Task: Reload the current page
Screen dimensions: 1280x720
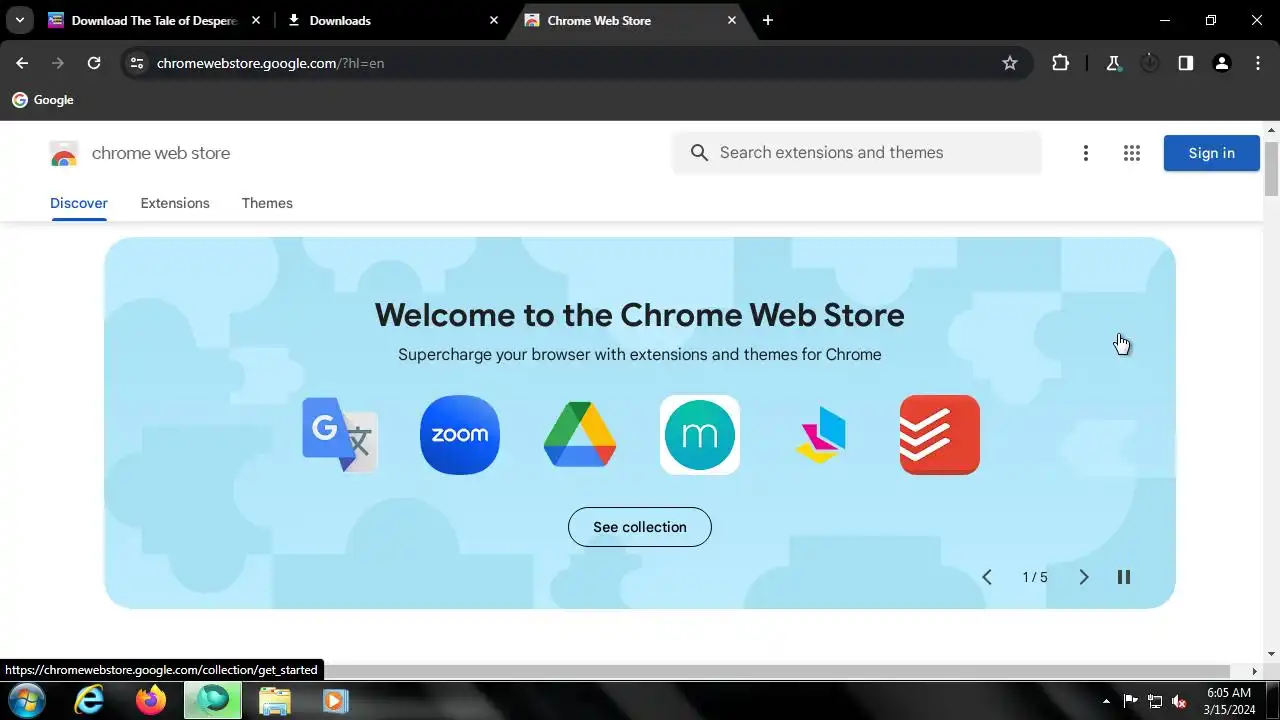Action: 94,63
